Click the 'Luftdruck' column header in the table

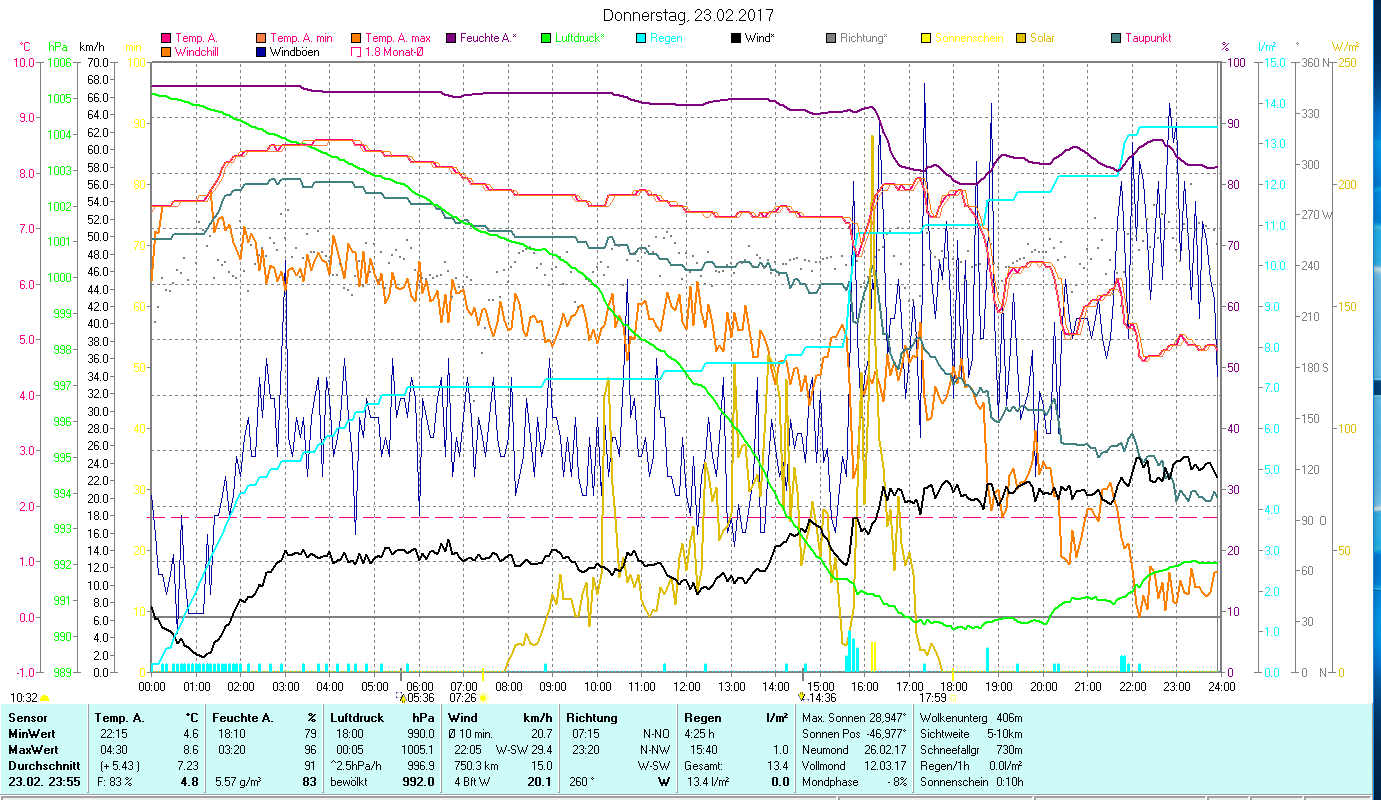356,718
